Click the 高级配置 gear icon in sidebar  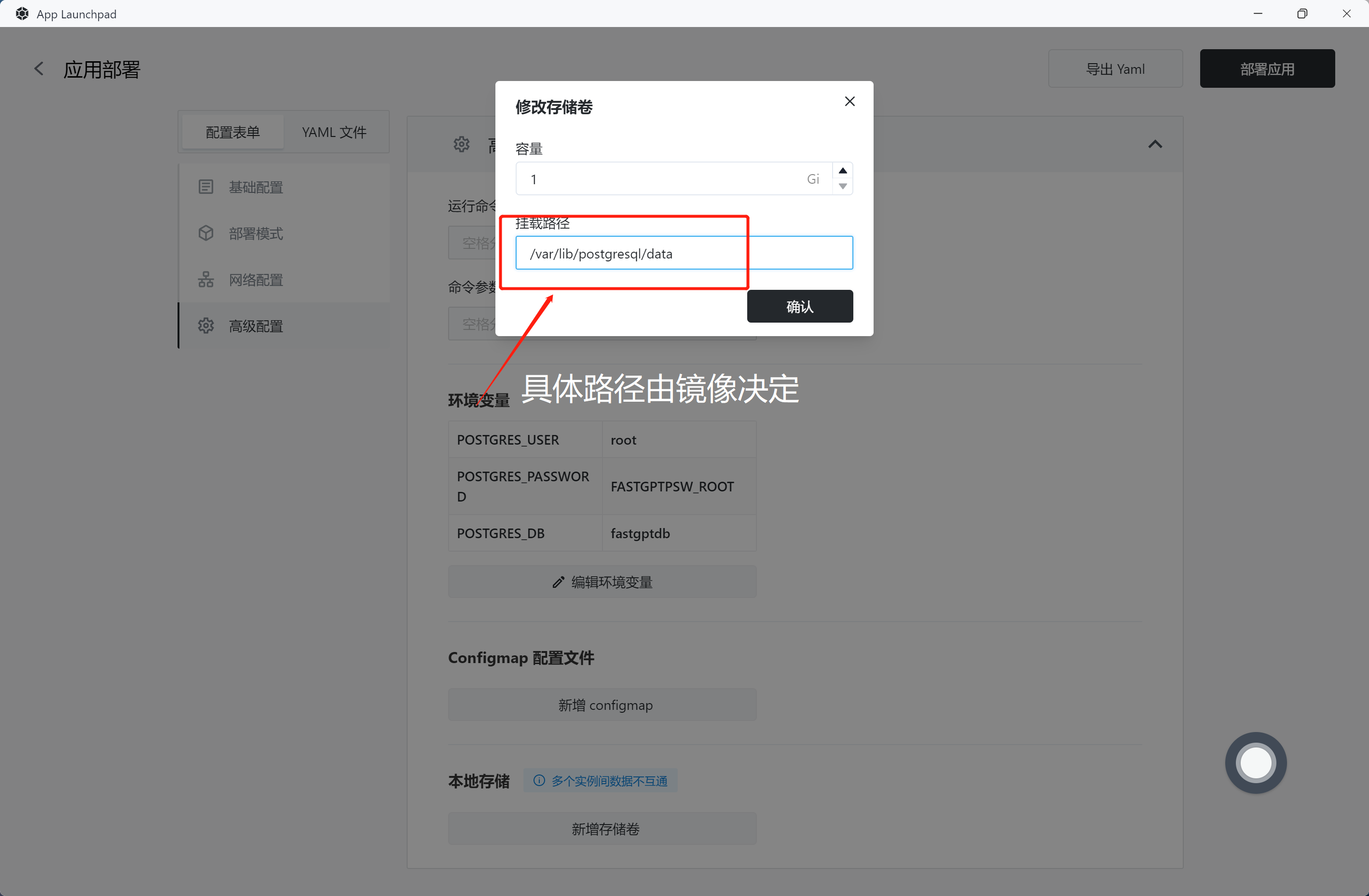coord(206,326)
